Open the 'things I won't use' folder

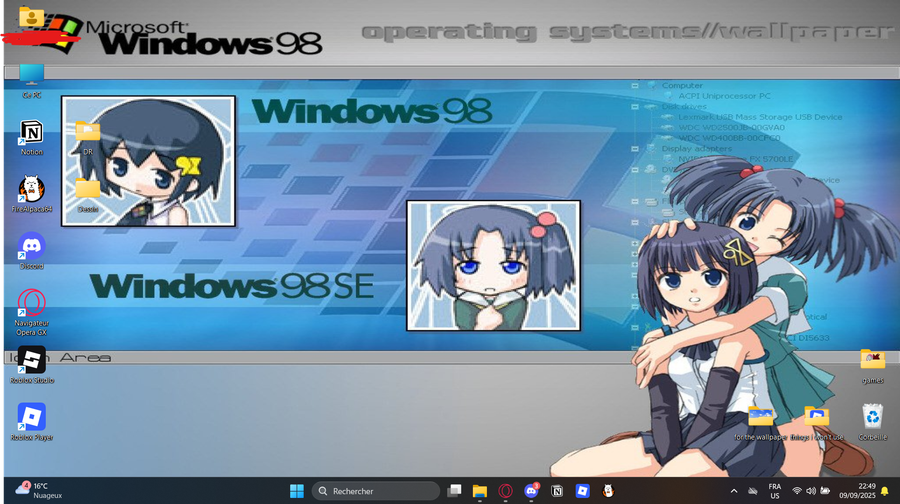(x=817, y=423)
